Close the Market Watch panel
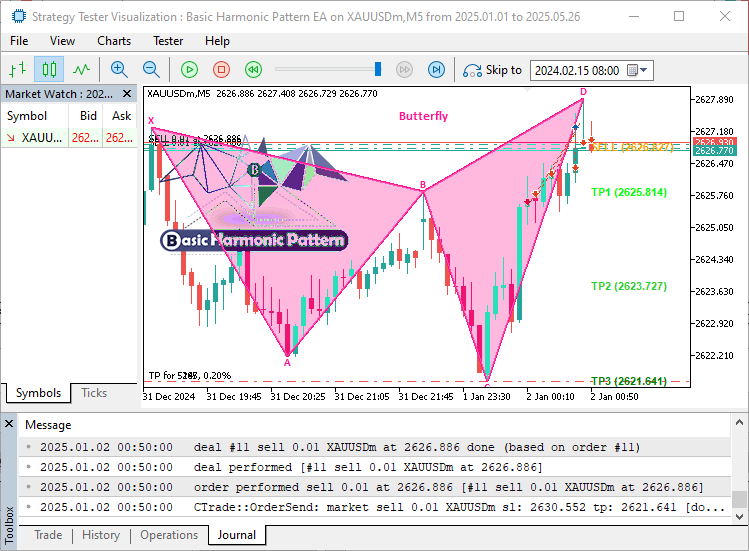This screenshot has height=551, width=749. (128, 93)
